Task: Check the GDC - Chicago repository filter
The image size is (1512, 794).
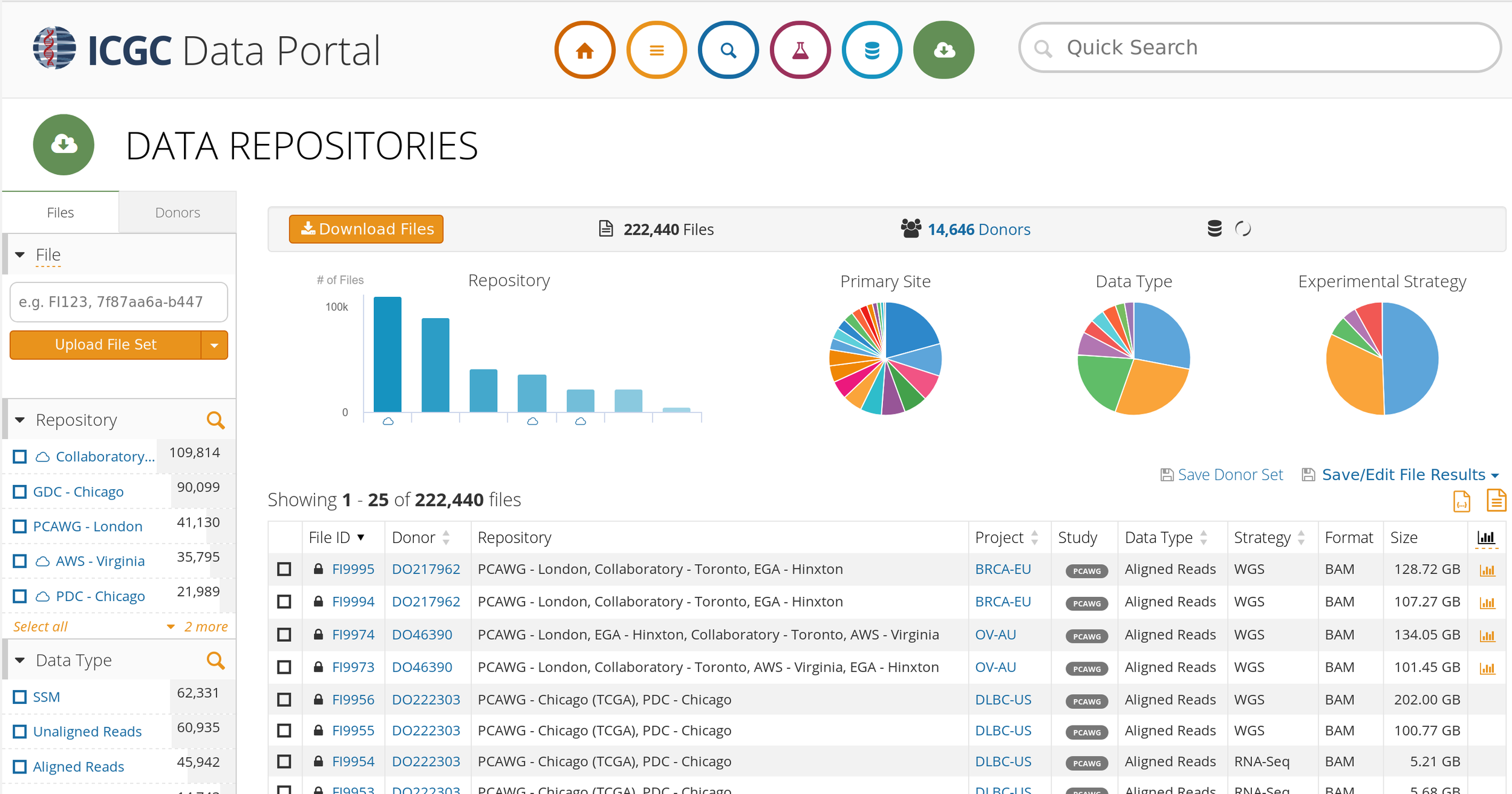Action: 20,492
